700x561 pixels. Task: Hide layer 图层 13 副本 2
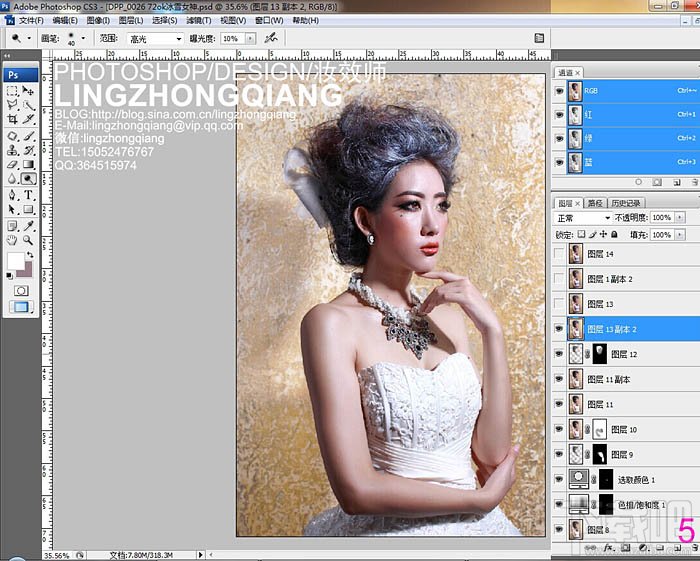(x=559, y=329)
